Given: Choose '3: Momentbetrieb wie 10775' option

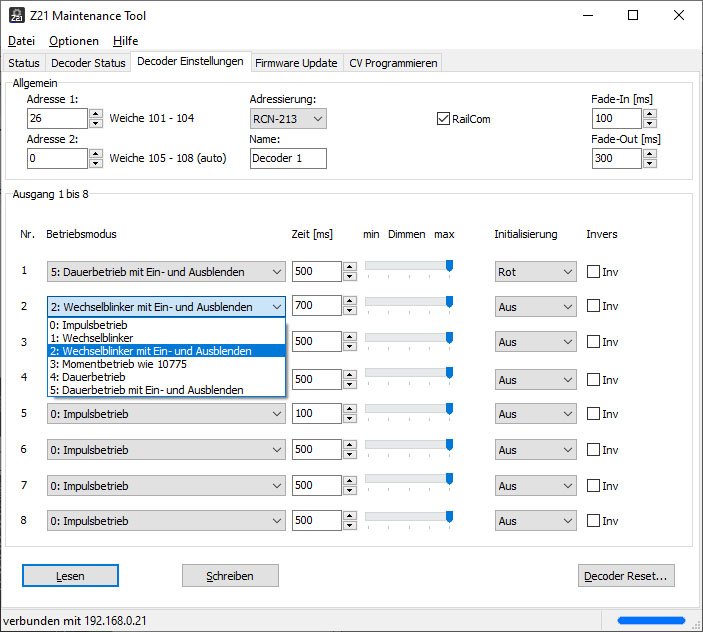Looking at the screenshot, I should click(x=166, y=364).
